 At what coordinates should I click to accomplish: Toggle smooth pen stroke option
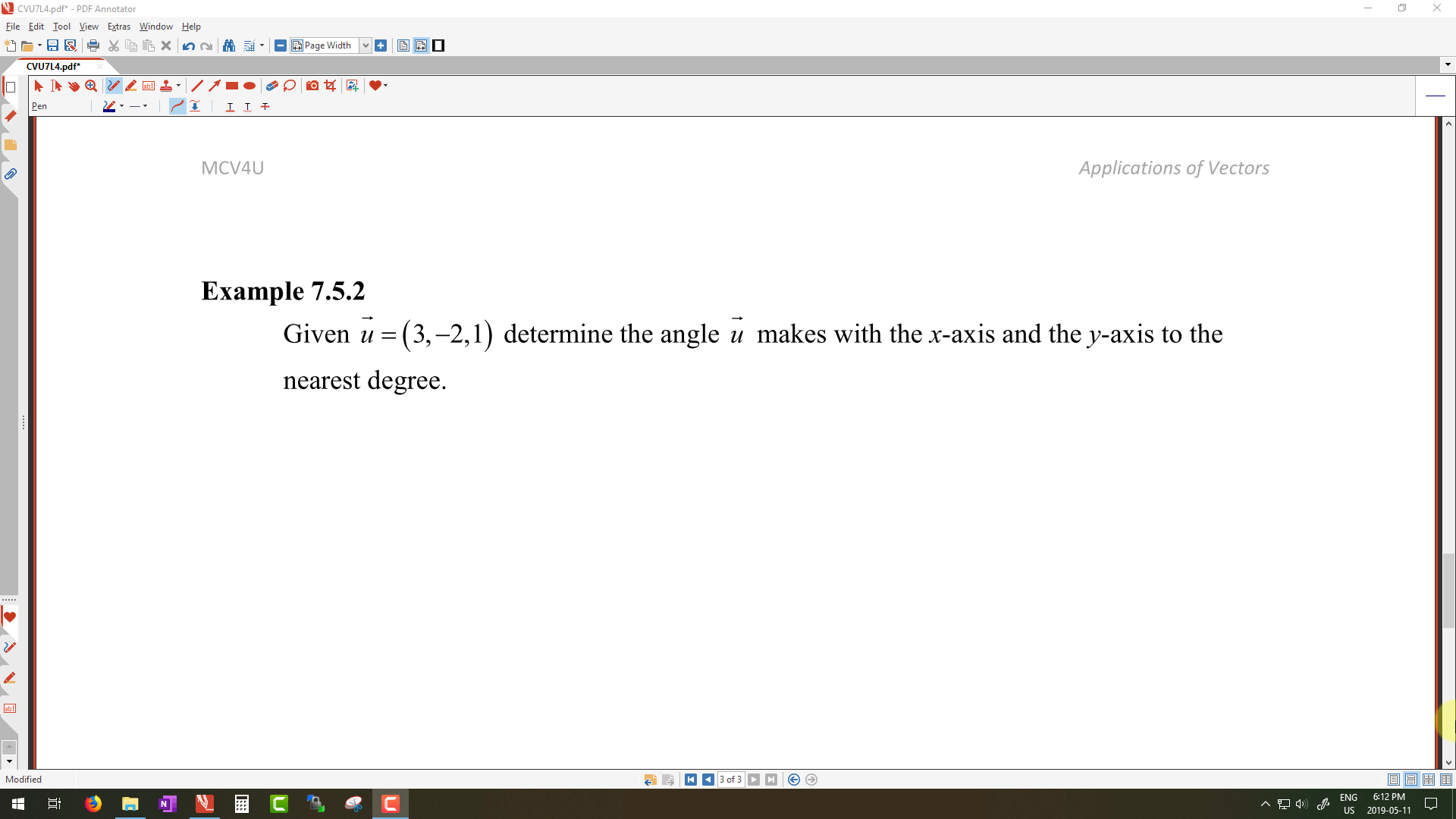tap(177, 106)
